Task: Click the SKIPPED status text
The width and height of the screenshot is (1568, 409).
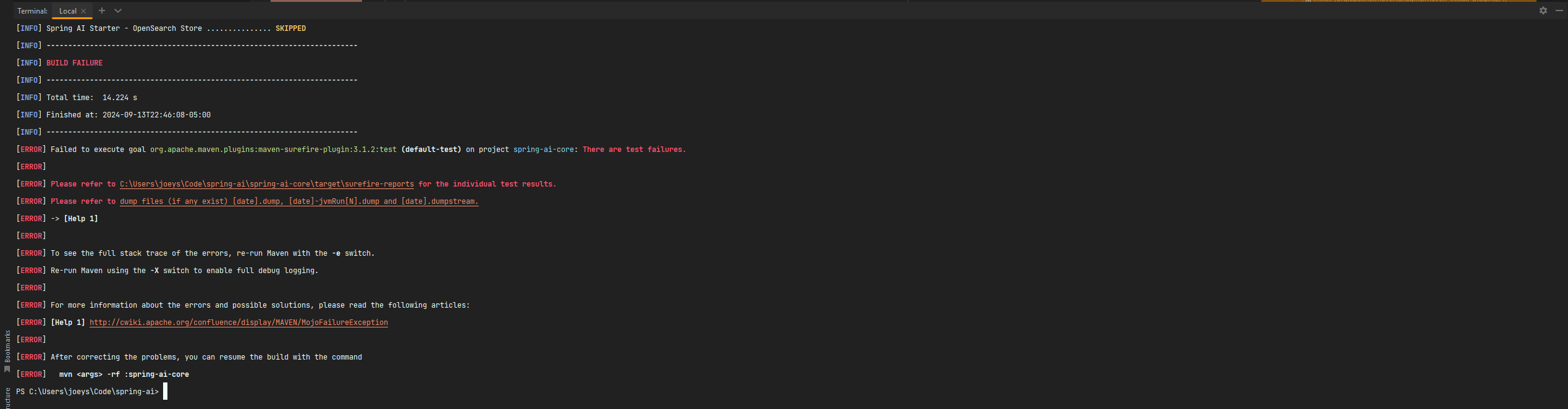Action: click(290, 28)
